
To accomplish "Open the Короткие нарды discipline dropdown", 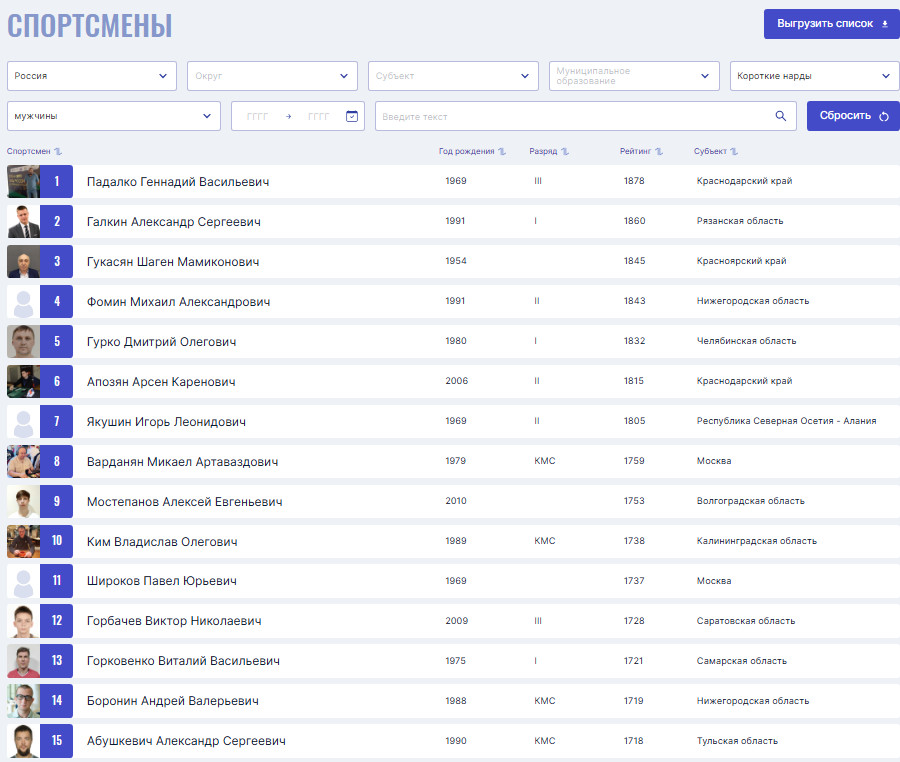I will tap(814, 76).
